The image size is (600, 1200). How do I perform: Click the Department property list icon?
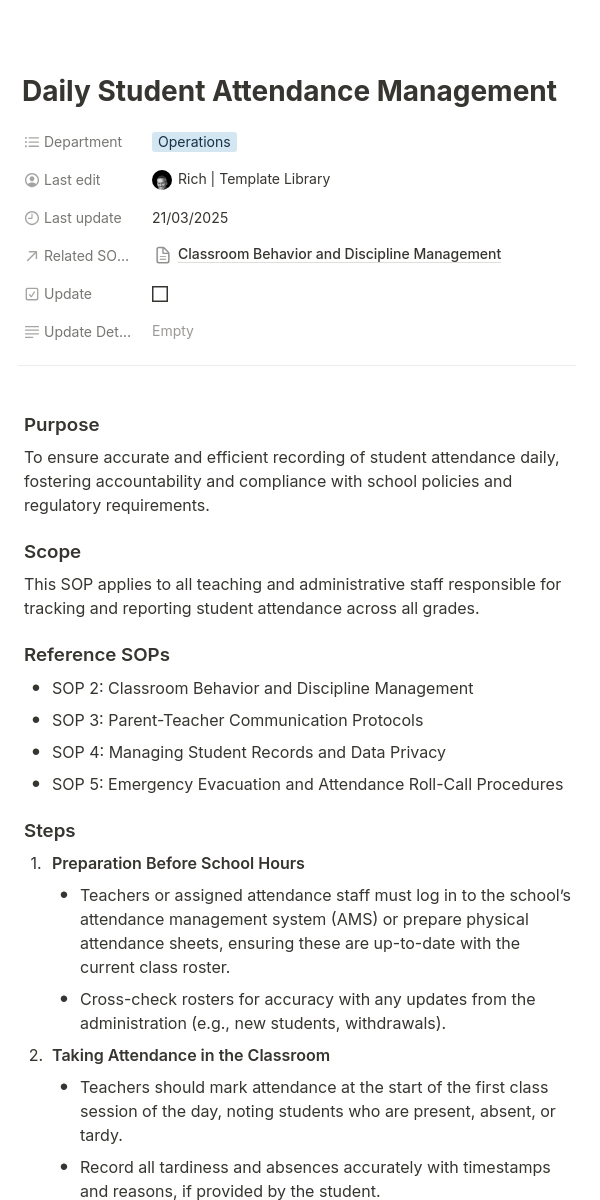(x=32, y=142)
